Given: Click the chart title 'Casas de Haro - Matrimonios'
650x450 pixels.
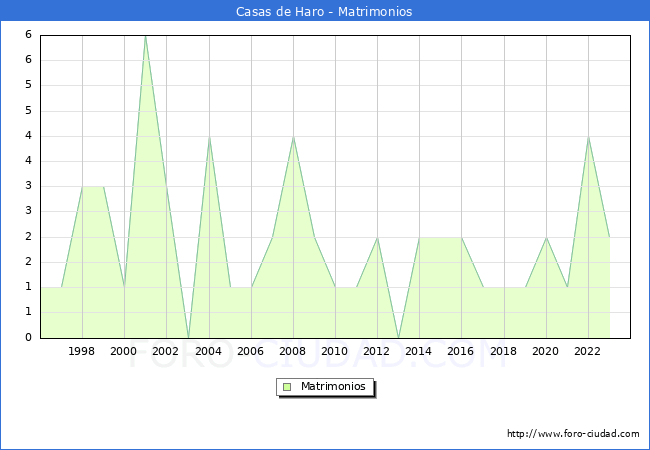Looking at the screenshot, I should coord(324,11).
